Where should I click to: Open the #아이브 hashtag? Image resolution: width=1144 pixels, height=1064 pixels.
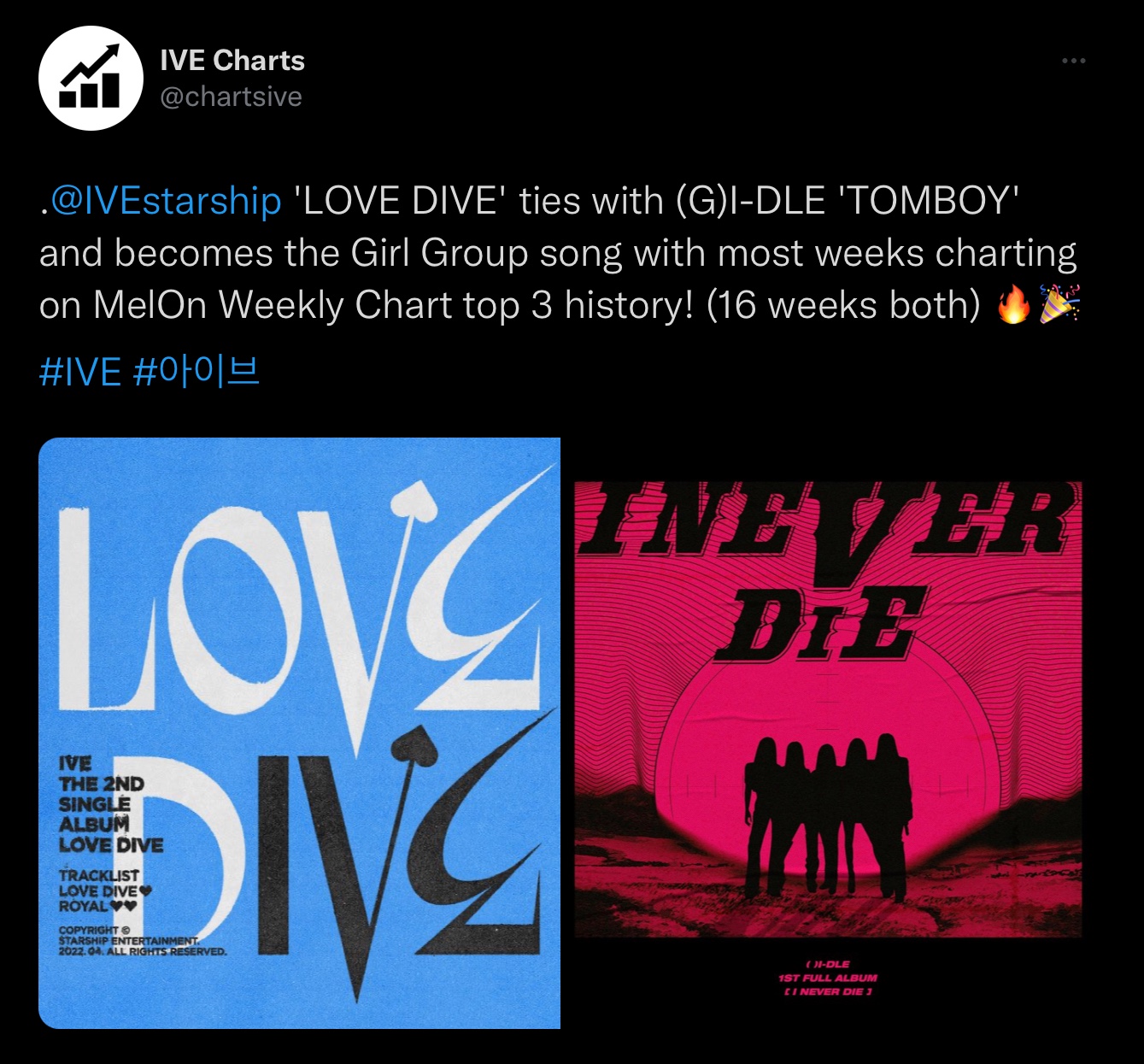[197, 373]
